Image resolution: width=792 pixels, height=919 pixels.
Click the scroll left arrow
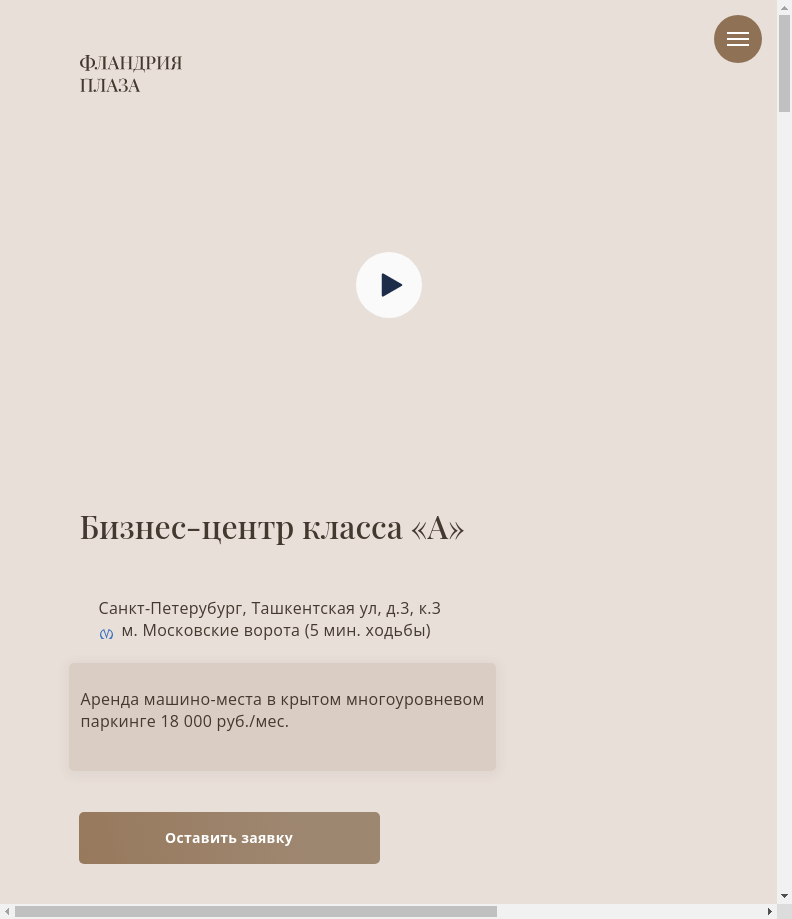tap(7, 911)
